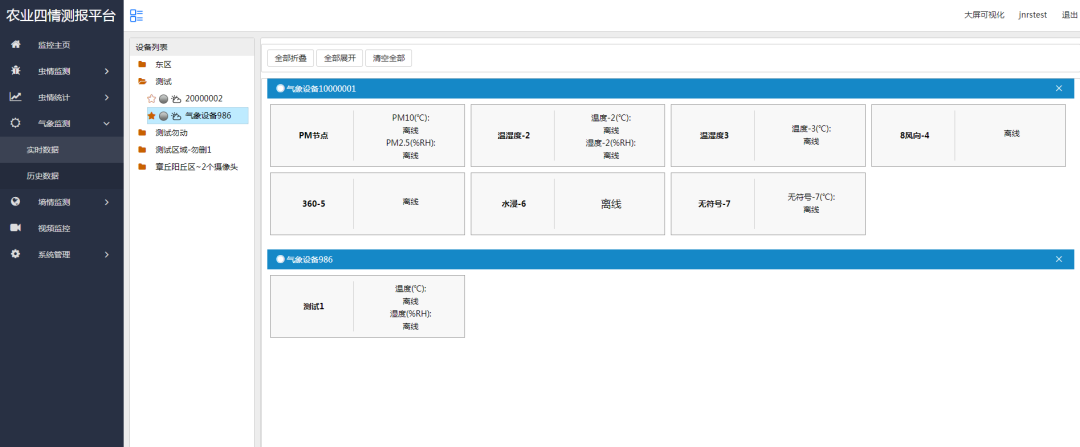
Task: Click the gear icon for 系统管理
Action: pos(15,254)
